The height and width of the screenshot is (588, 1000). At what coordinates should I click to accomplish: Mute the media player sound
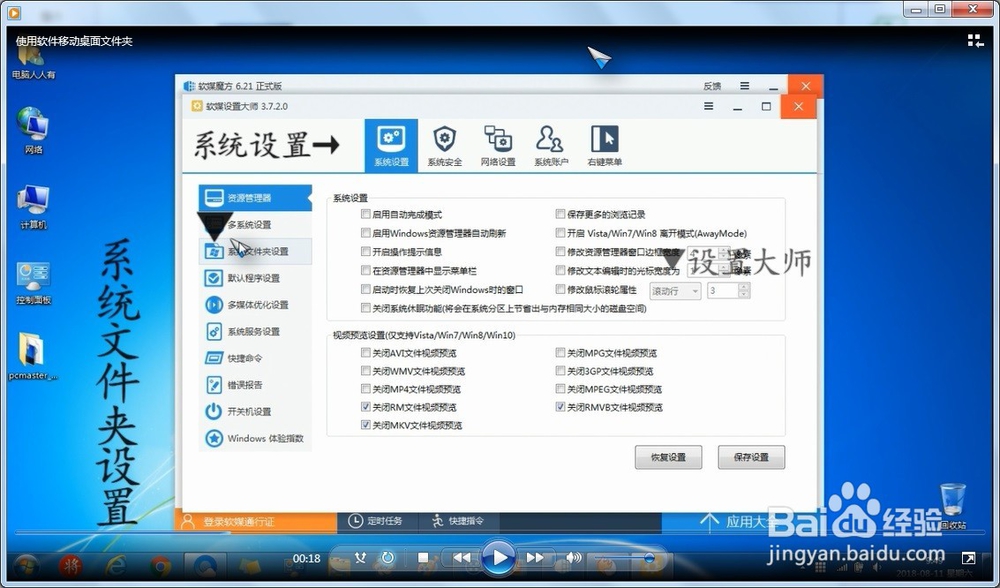pyautogui.click(x=573, y=558)
